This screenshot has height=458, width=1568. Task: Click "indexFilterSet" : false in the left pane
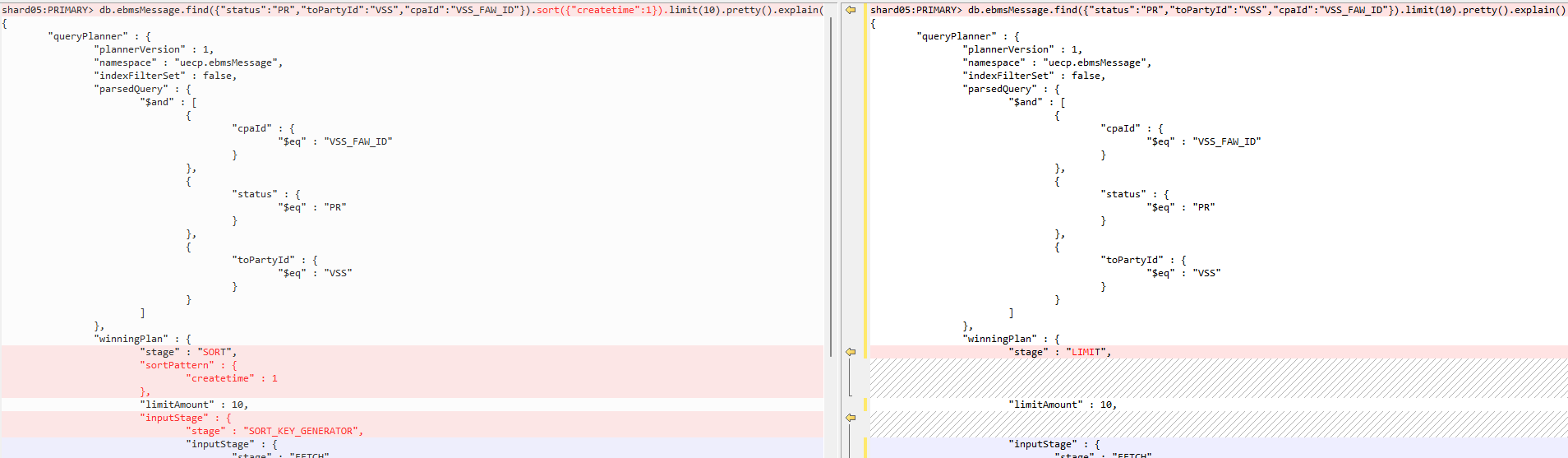[x=165, y=76]
